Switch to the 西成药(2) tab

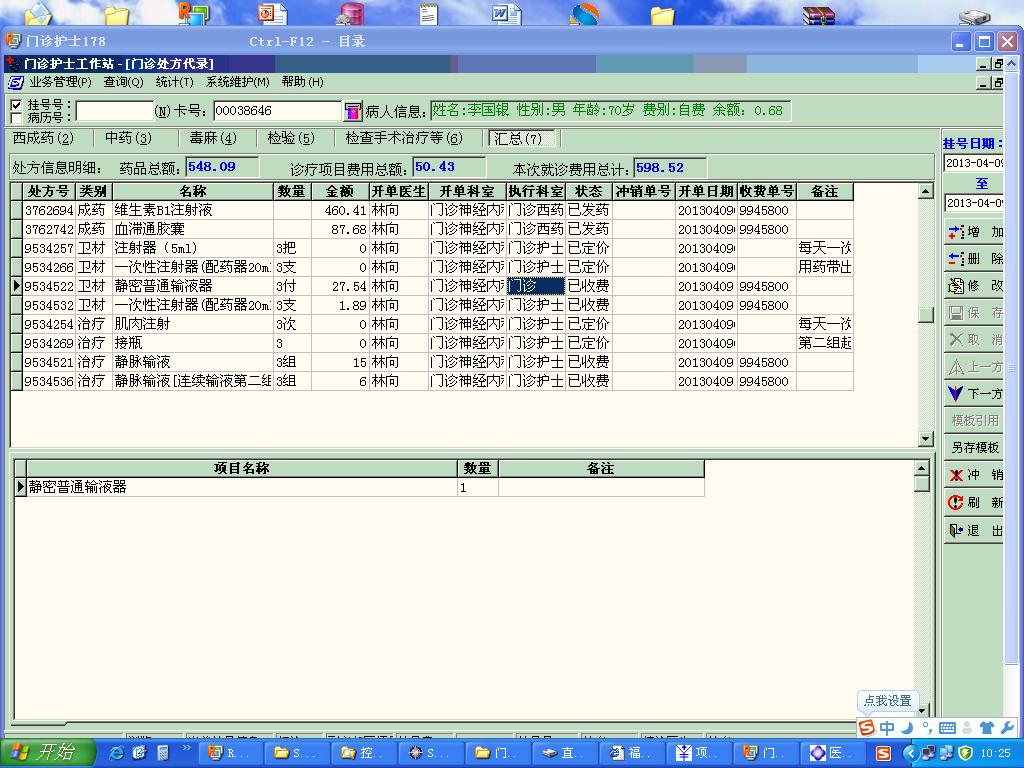43,138
